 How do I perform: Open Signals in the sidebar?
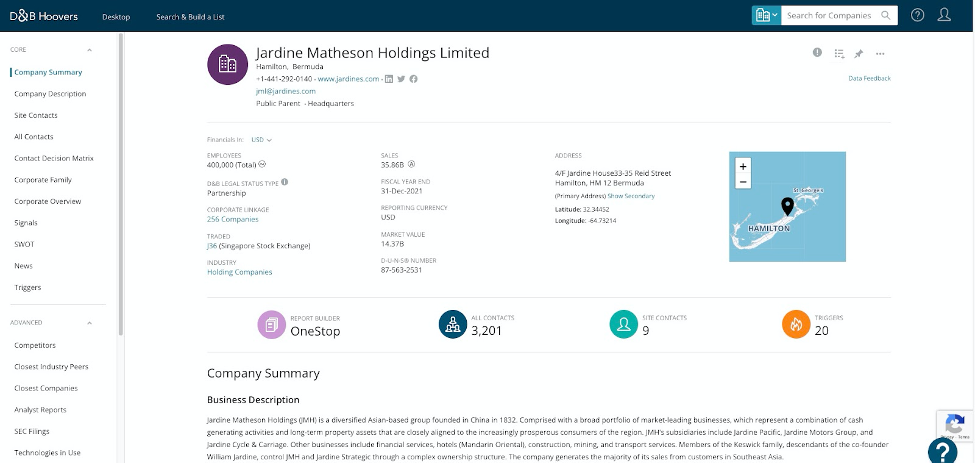tap(26, 223)
